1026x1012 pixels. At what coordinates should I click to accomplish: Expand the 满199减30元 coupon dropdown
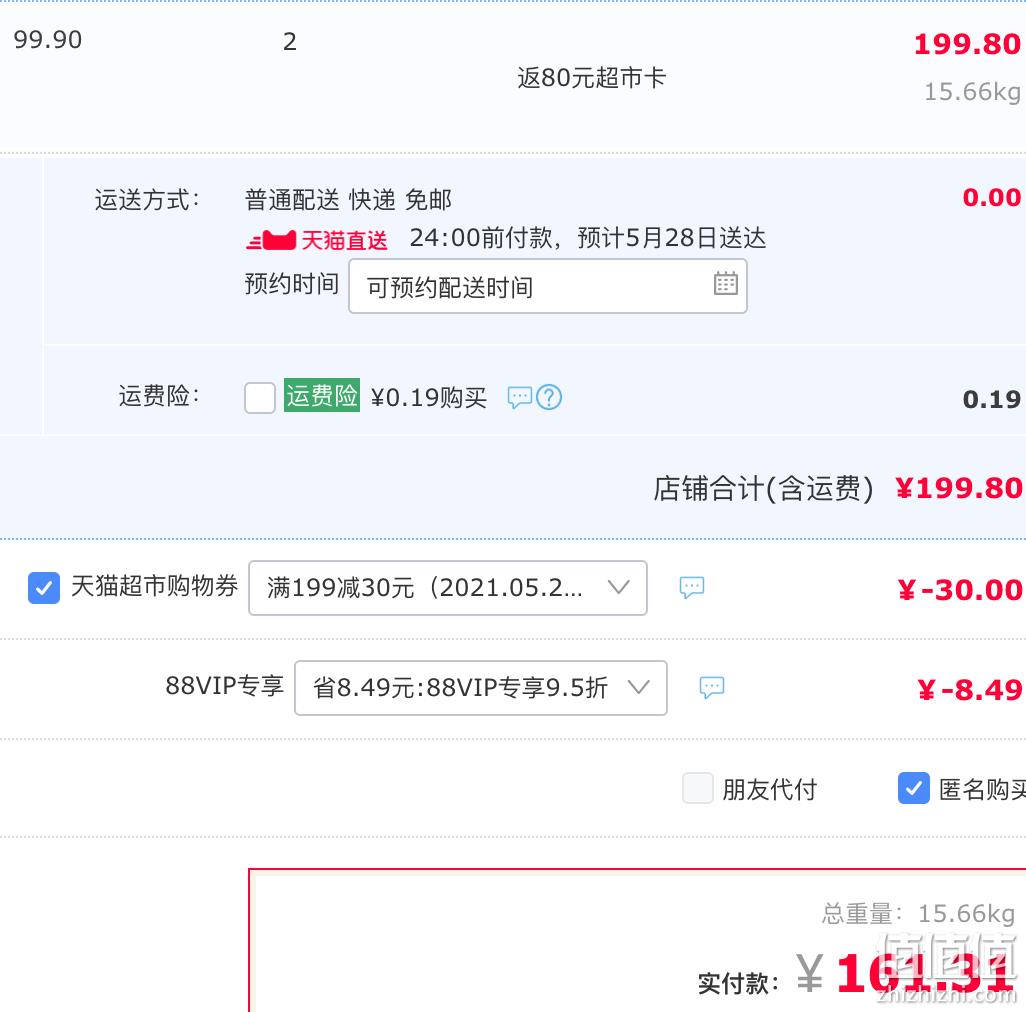[448, 587]
